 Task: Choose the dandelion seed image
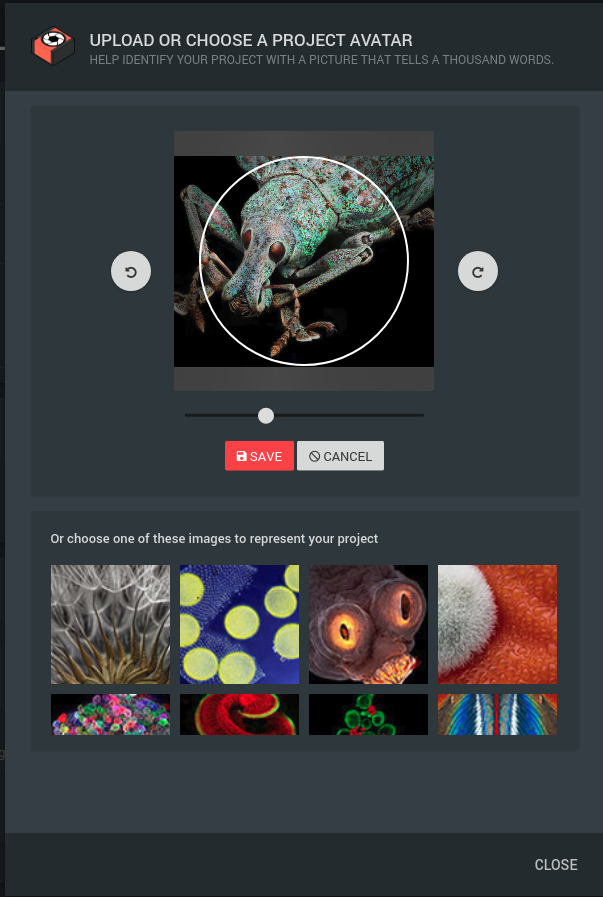[x=110, y=624]
